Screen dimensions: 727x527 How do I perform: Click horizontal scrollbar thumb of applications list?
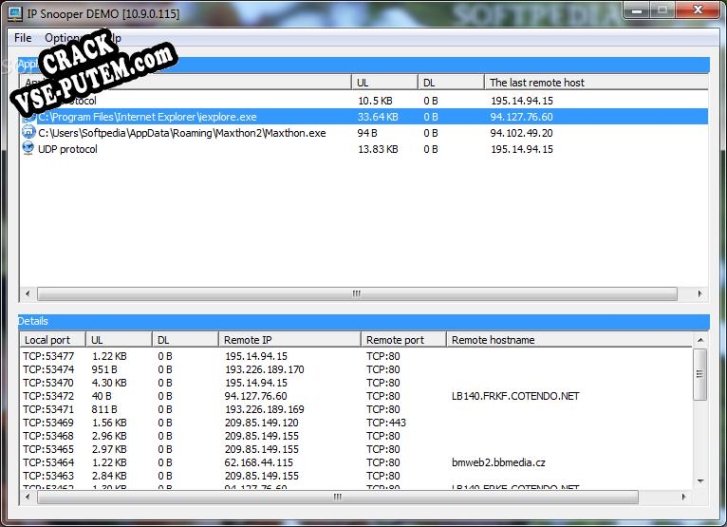(x=357, y=293)
